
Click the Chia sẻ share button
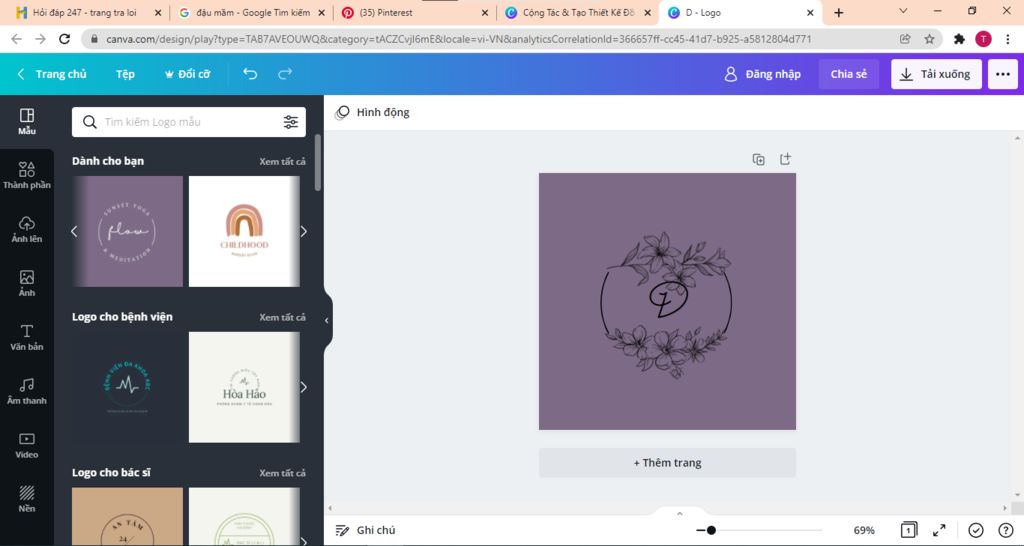848,74
